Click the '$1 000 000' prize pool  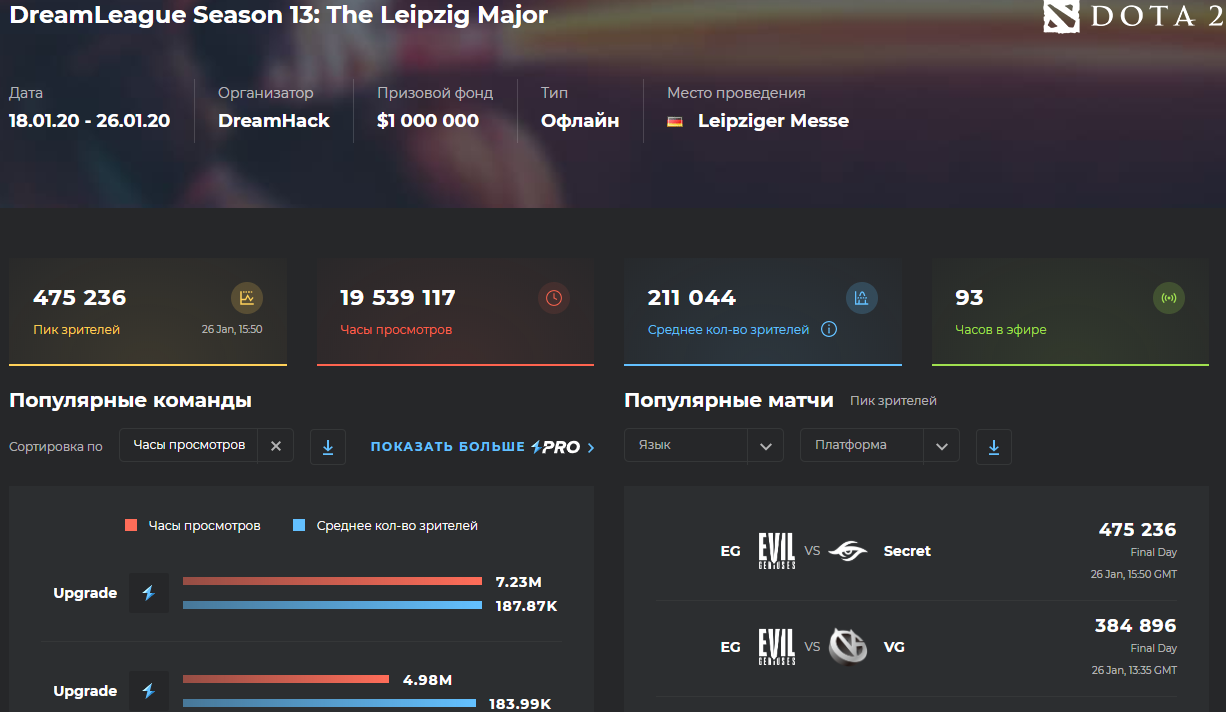pyautogui.click(x=428, y=121)
